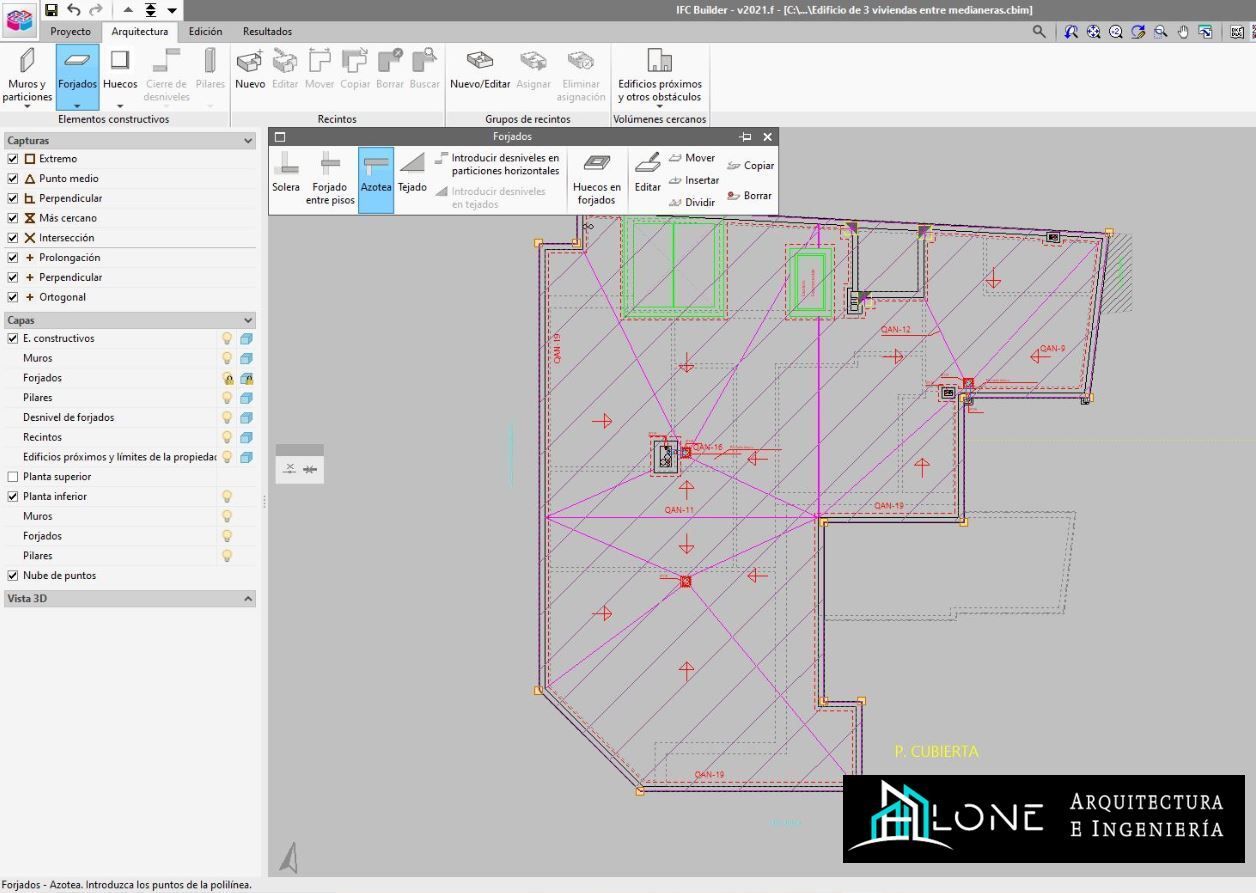Viewport: 1256px width, 893px height.
Task: Open dropdown arrow under Huecos ribbon button
Action: [120, 106]
